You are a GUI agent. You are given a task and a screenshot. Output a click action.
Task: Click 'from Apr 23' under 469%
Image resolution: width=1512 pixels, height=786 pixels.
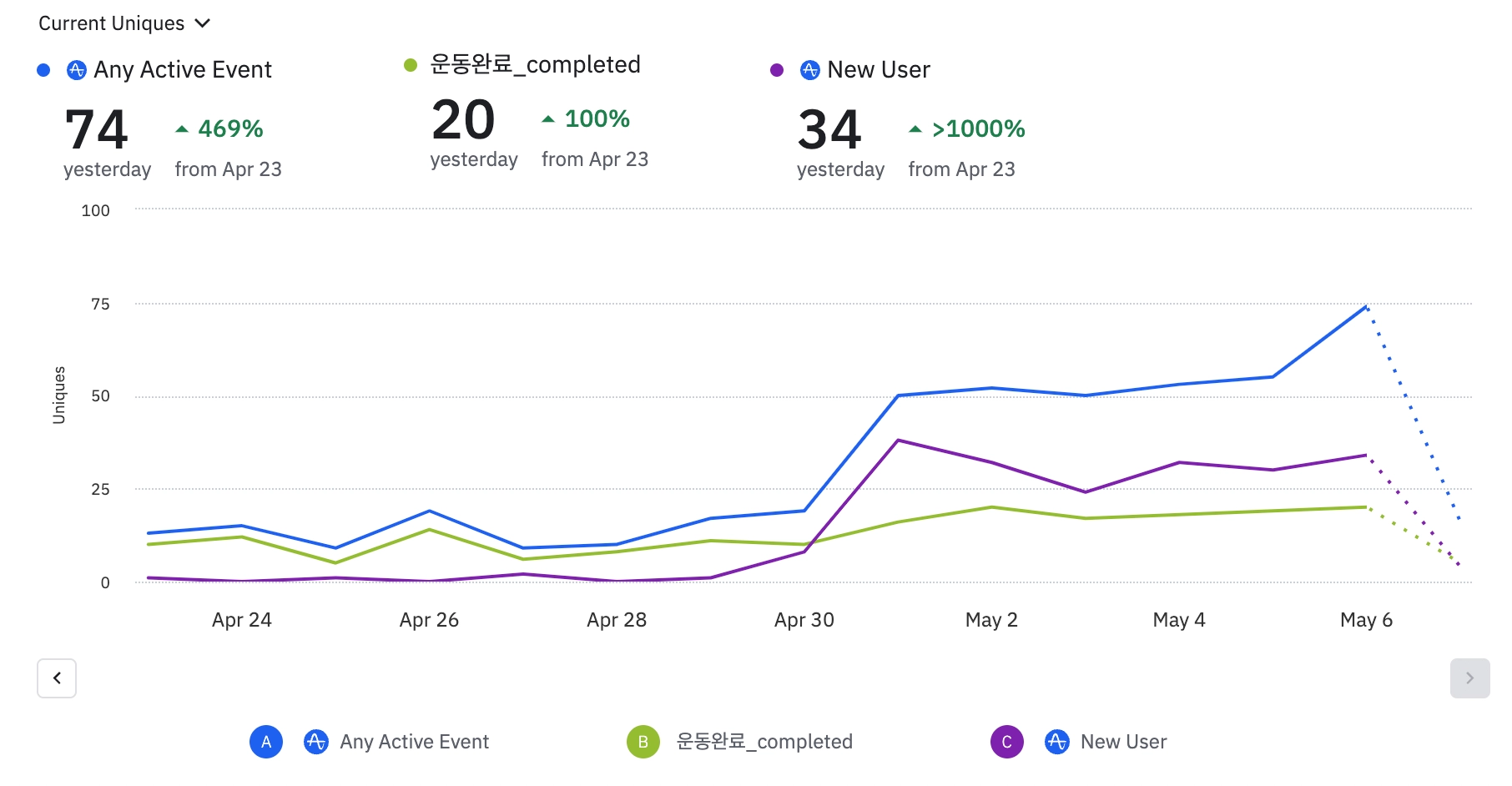click(229, 169)
